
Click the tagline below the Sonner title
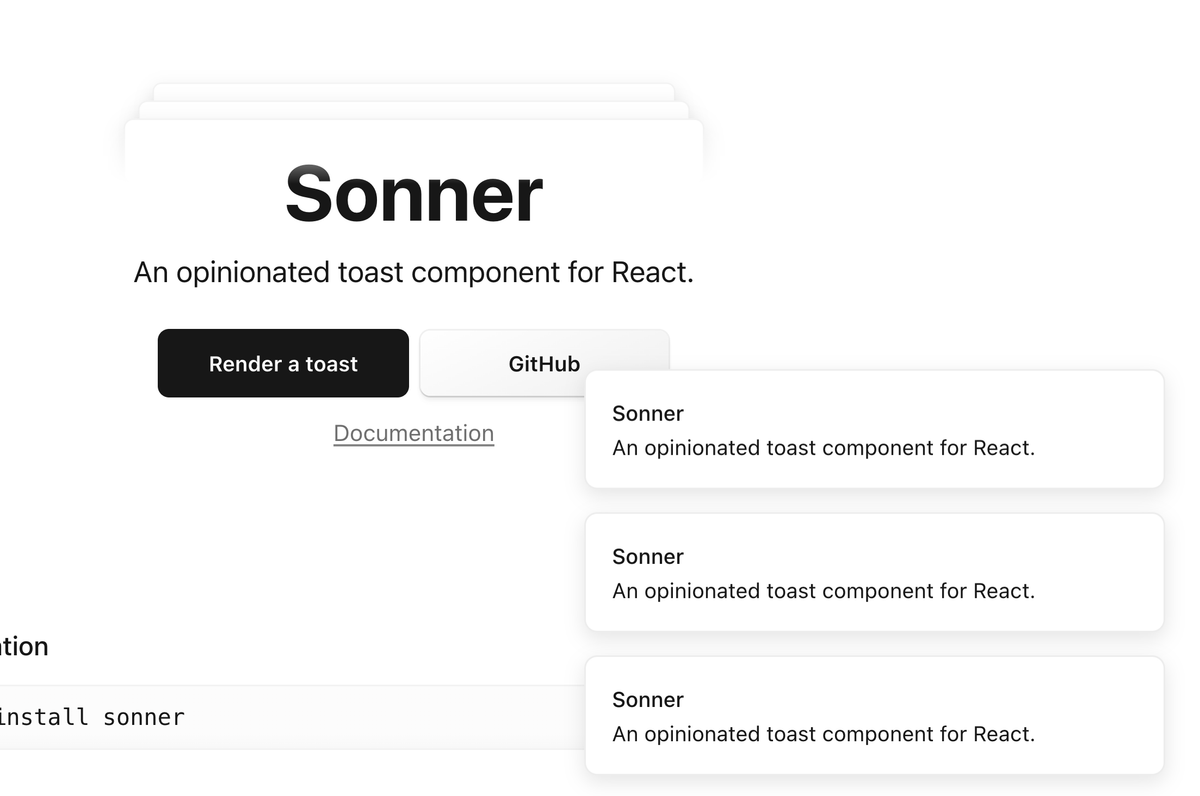(x=416, y=271)
